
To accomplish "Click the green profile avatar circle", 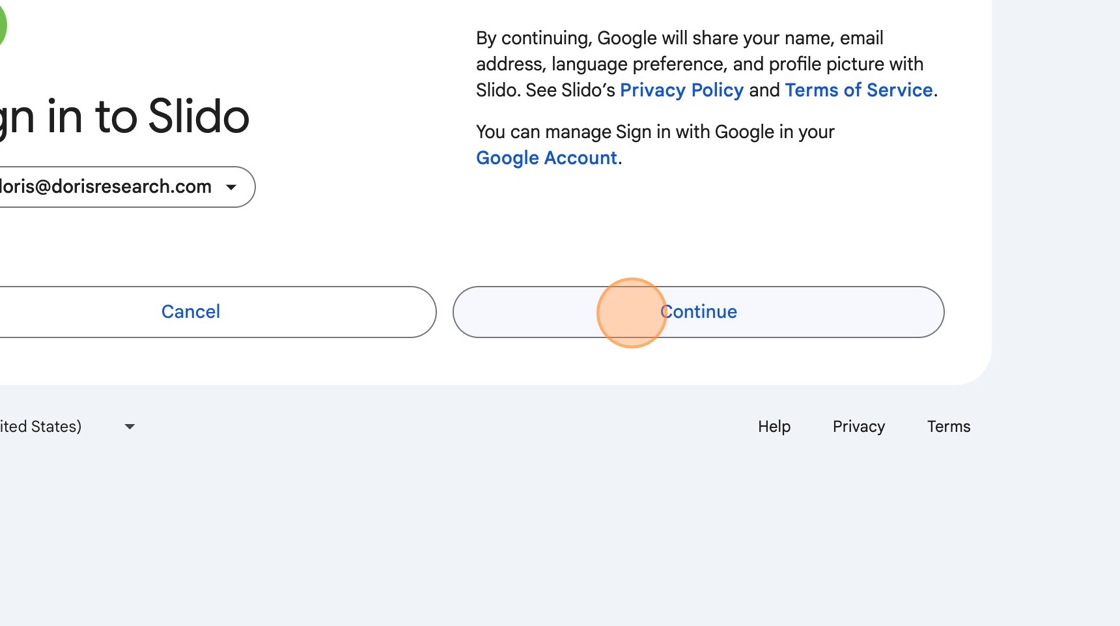I will pos(2,25).
